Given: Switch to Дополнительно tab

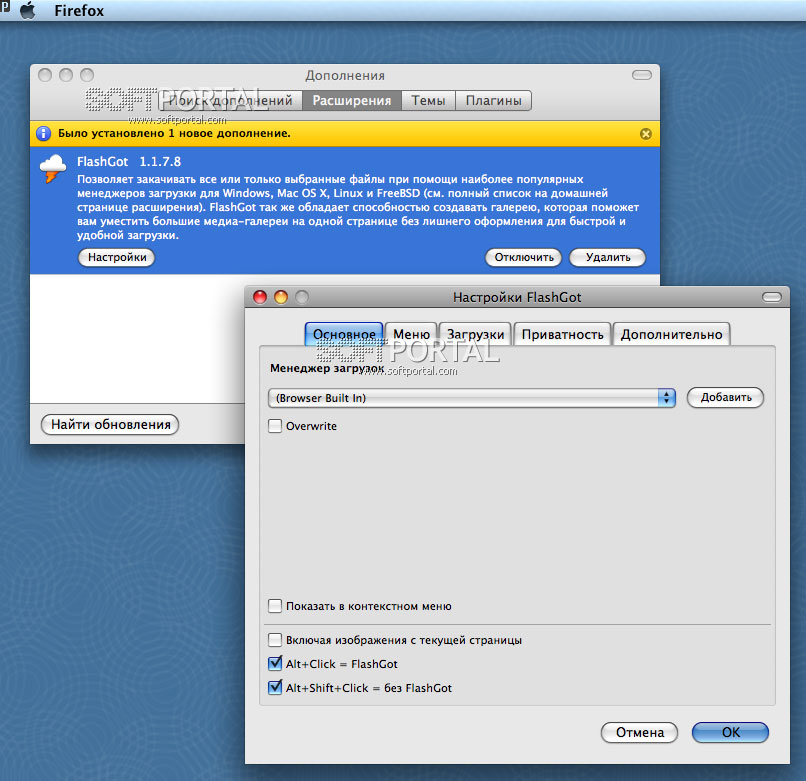Looking at the screenshot, I should [x=671, y=334].
